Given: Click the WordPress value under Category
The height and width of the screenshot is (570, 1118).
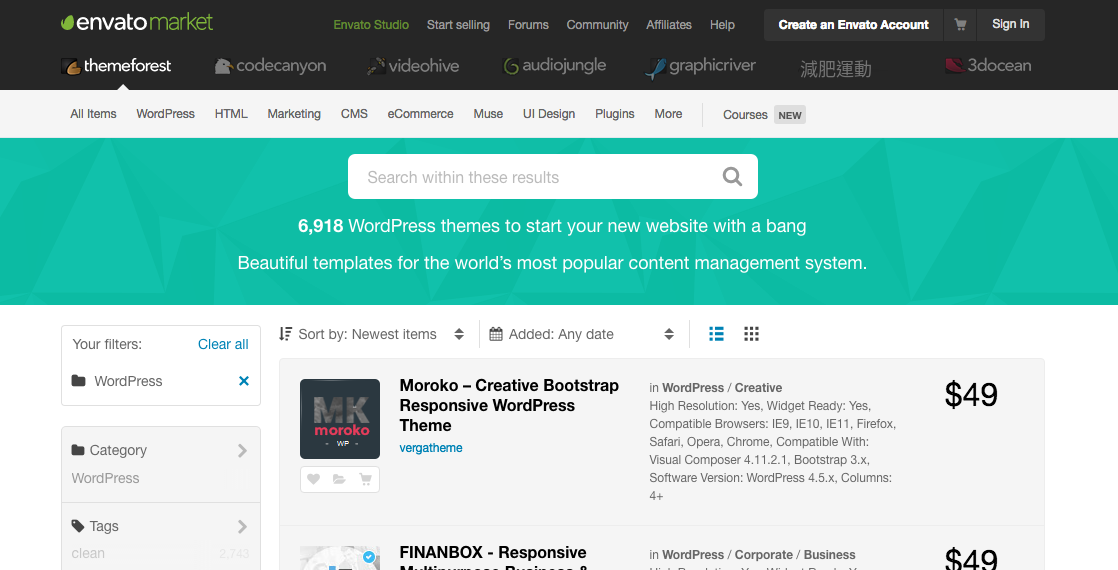Looking at the screenshot, I should click(x=106, y=478).
